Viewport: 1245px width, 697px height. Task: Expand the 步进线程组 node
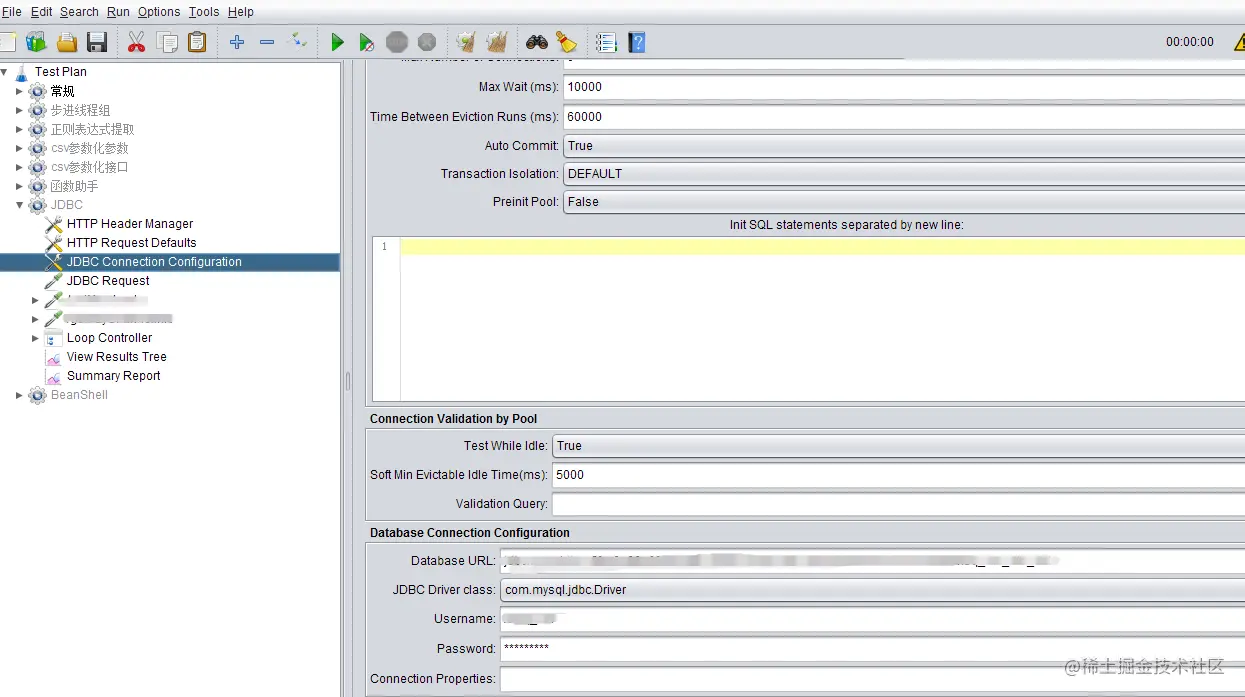19,110
